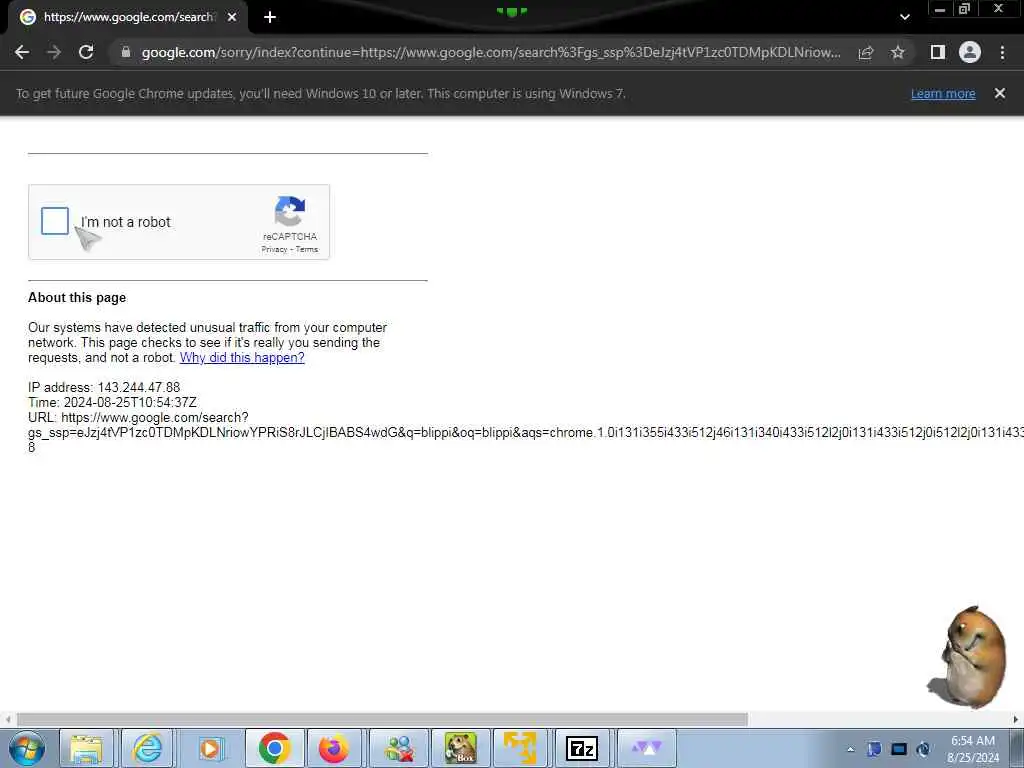Open Windows Explorer from taskbar
Image resolution: width=1024 pixels, height=768 pixels.
[x=86, y=748]
